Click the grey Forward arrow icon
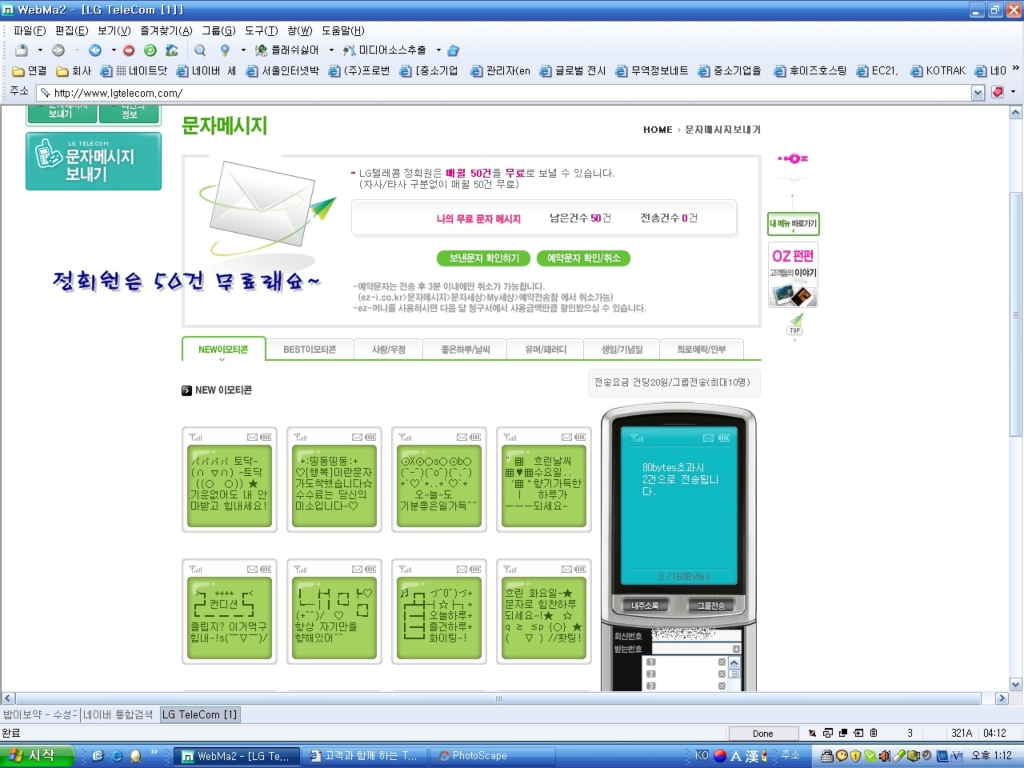The width and height of the screenshot is (1024, 768). [x=58, y=50]
